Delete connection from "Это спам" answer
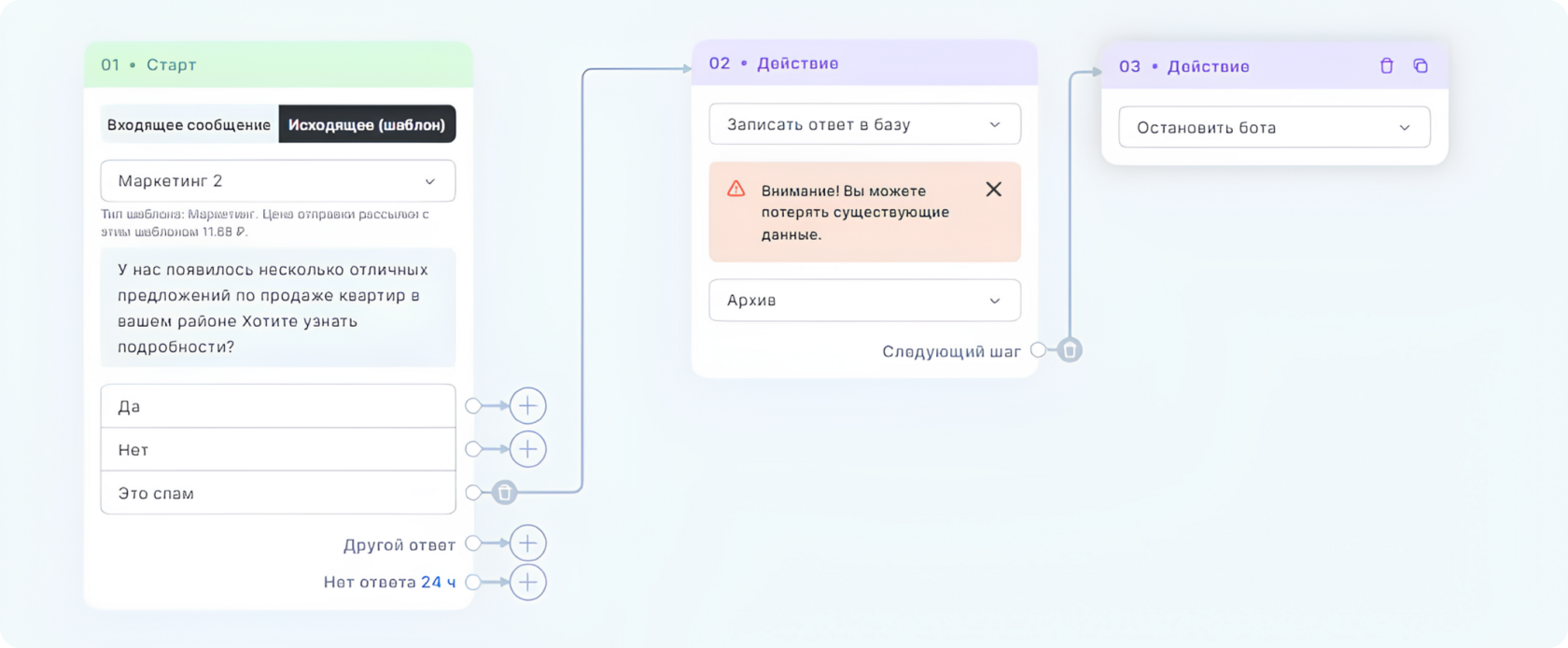Viewport: 1568px width, 648px height. (504, 492)
